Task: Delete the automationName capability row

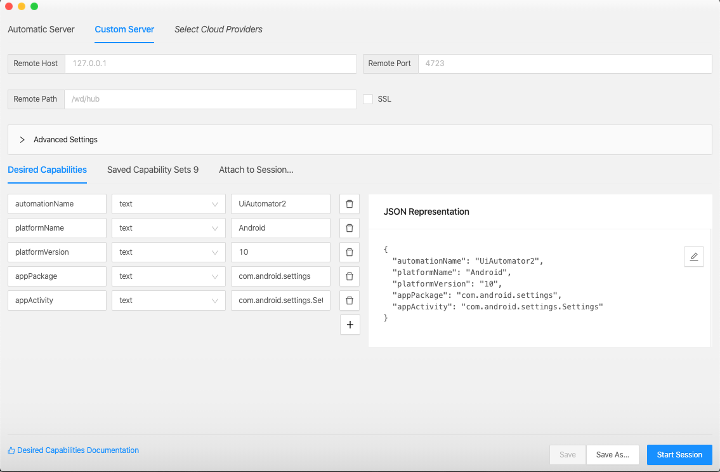Action: pyautogui.click(x=349, y=204)
